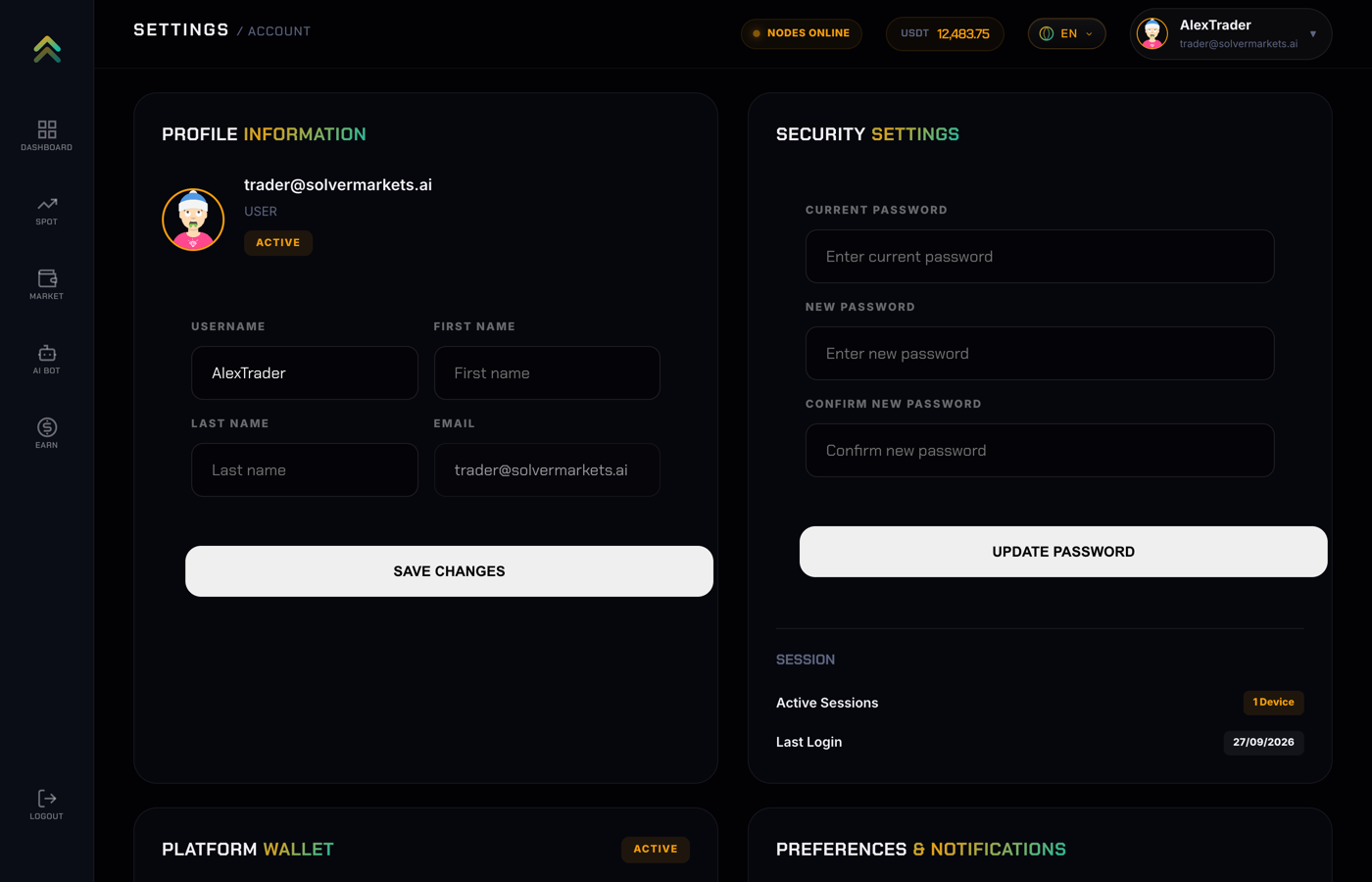Click the USDT 12,483.75 balance pill
The width and height of the screenshot is (1372, 882).
945,33
